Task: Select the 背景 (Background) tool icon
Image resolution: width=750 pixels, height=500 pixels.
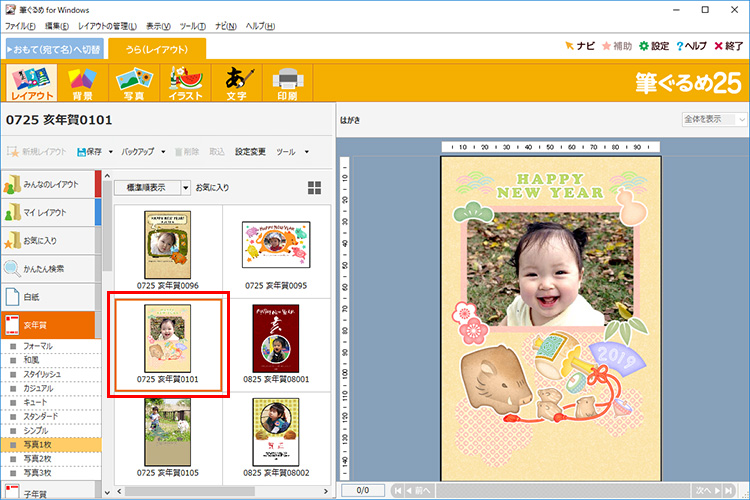Action: [x=82, y=83]
